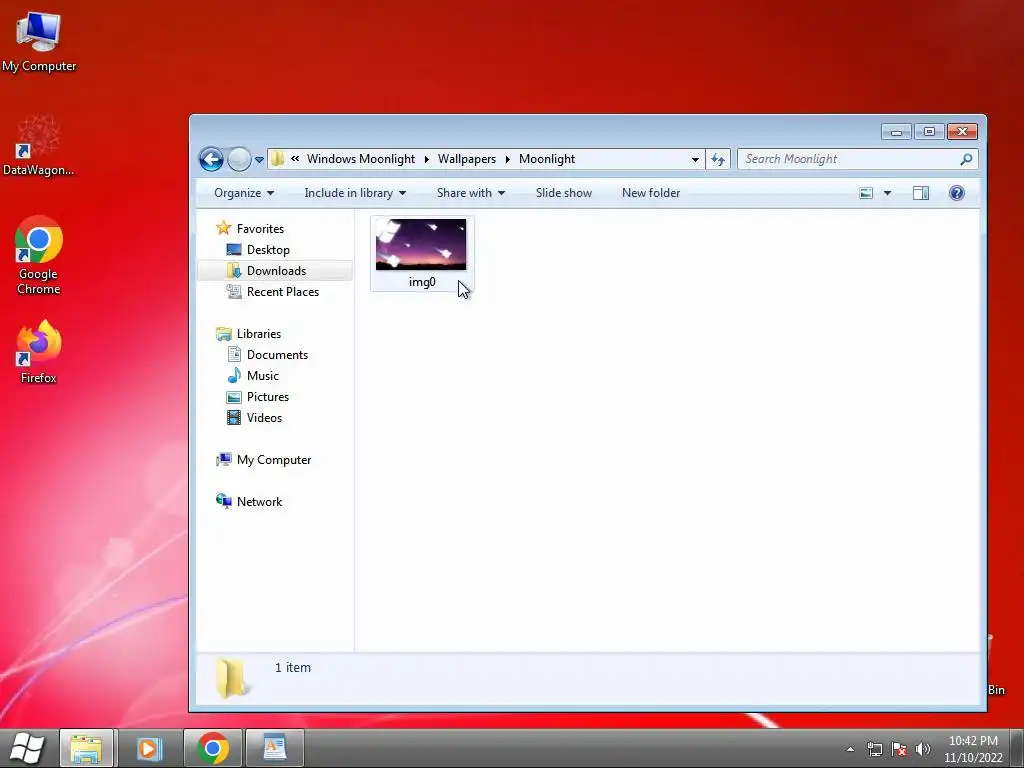Click the network tray icon

[x=874, y=749]
